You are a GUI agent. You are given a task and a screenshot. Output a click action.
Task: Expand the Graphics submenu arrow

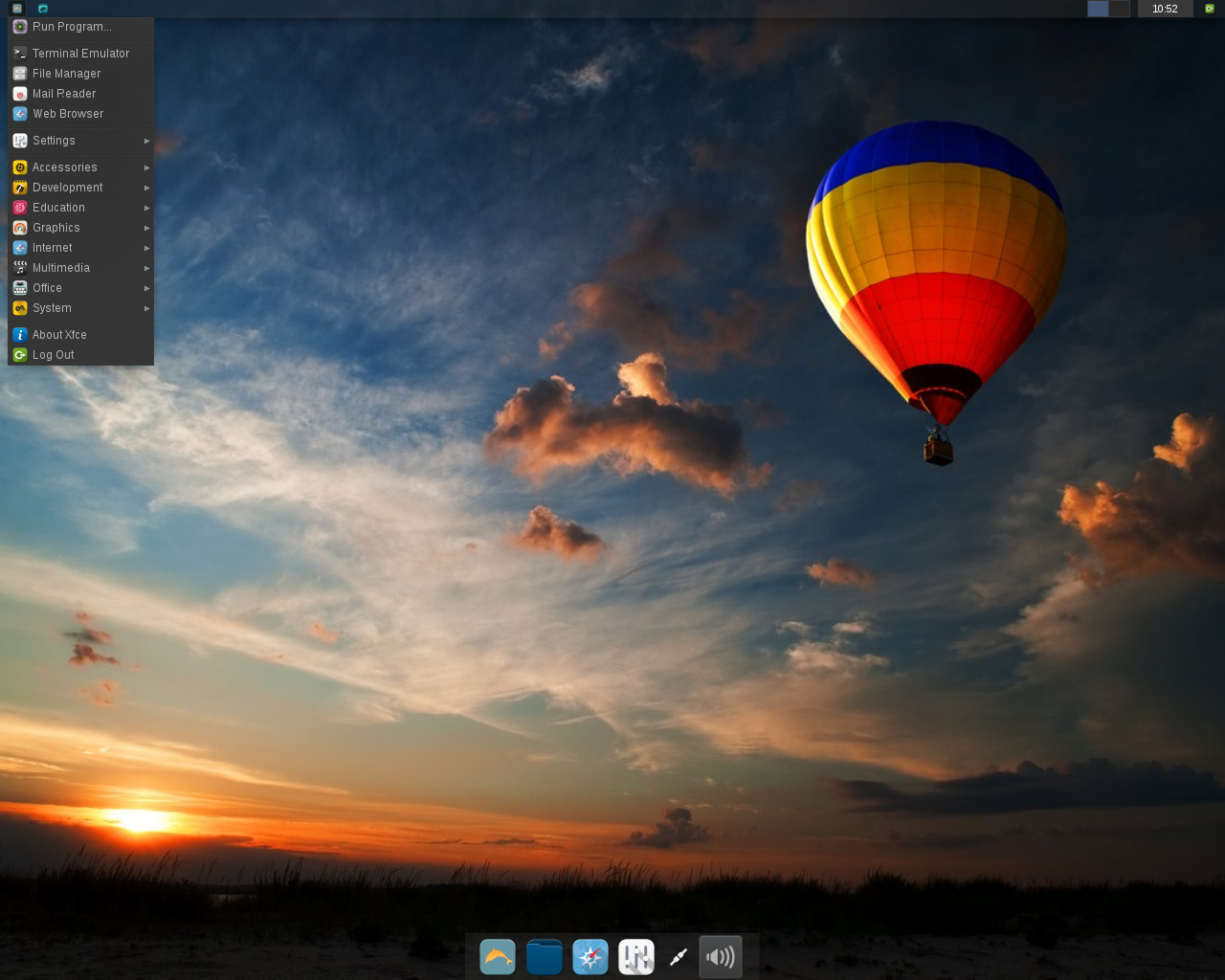[x=147, y=228]
